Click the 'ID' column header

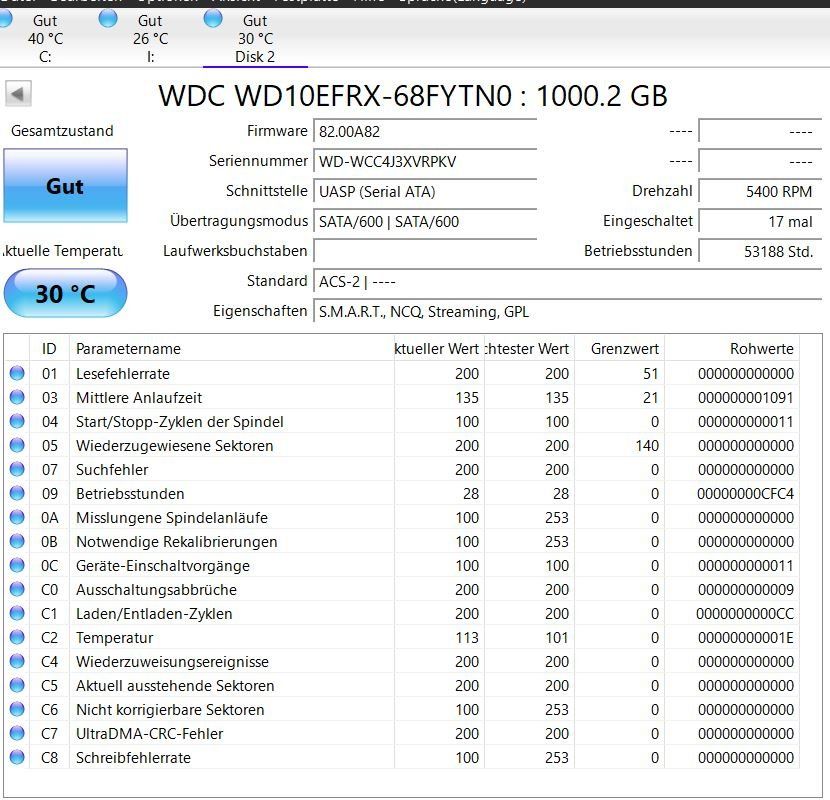(x=49, y=348)
